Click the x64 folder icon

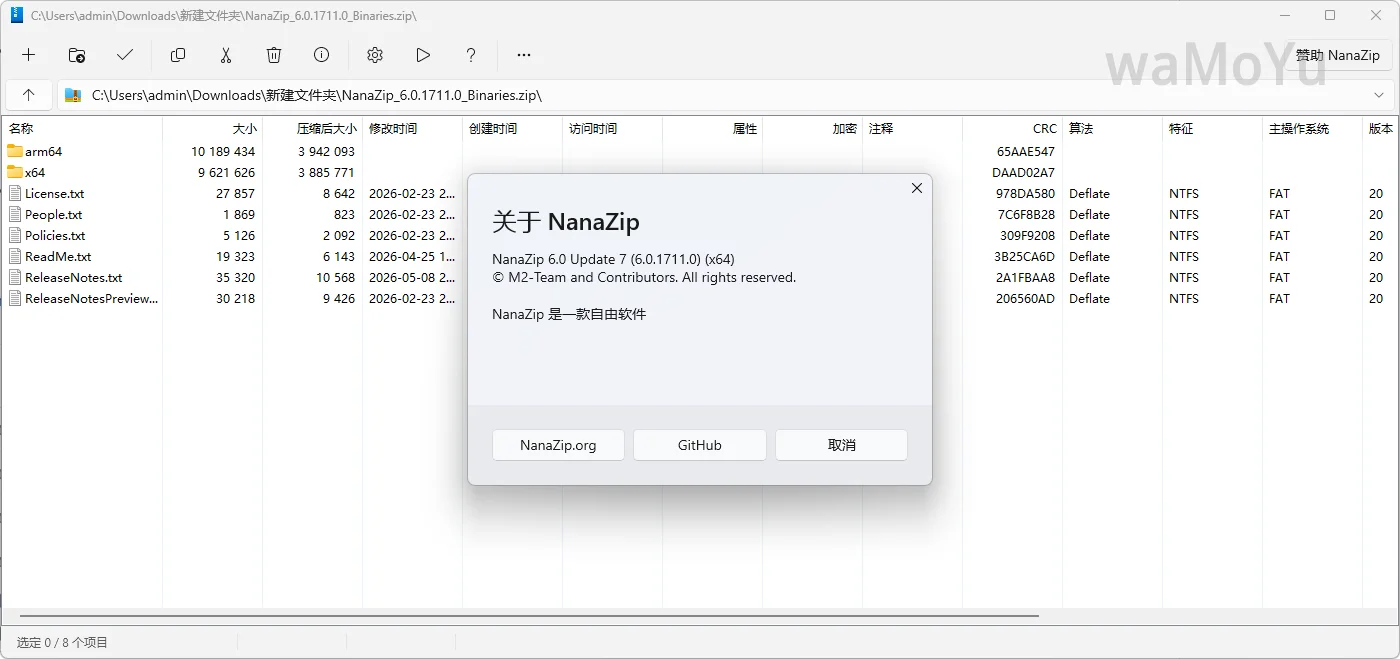(15, 172)
